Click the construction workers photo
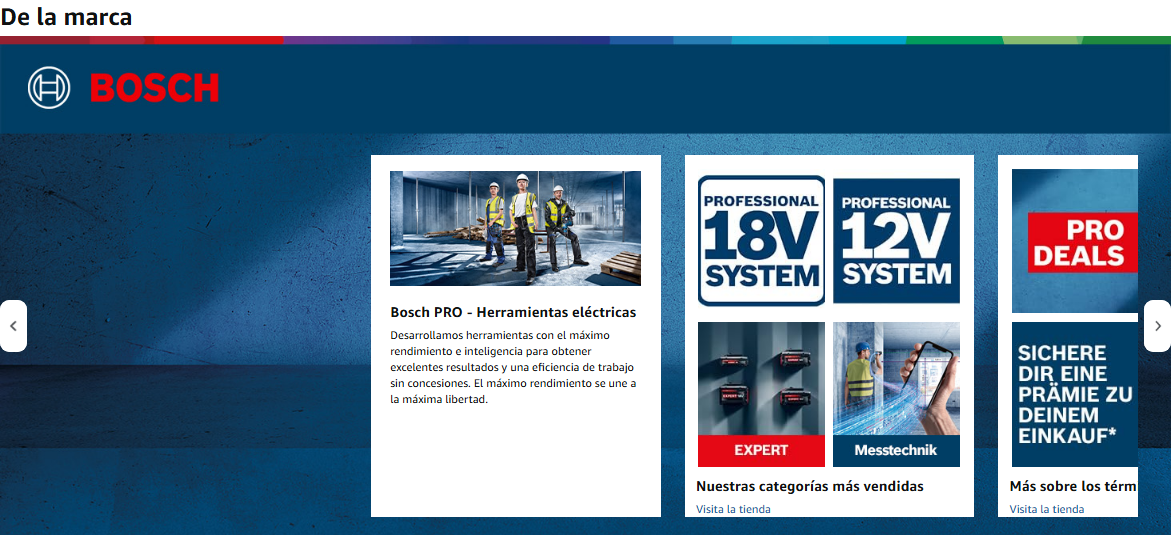 click(515, 228)
